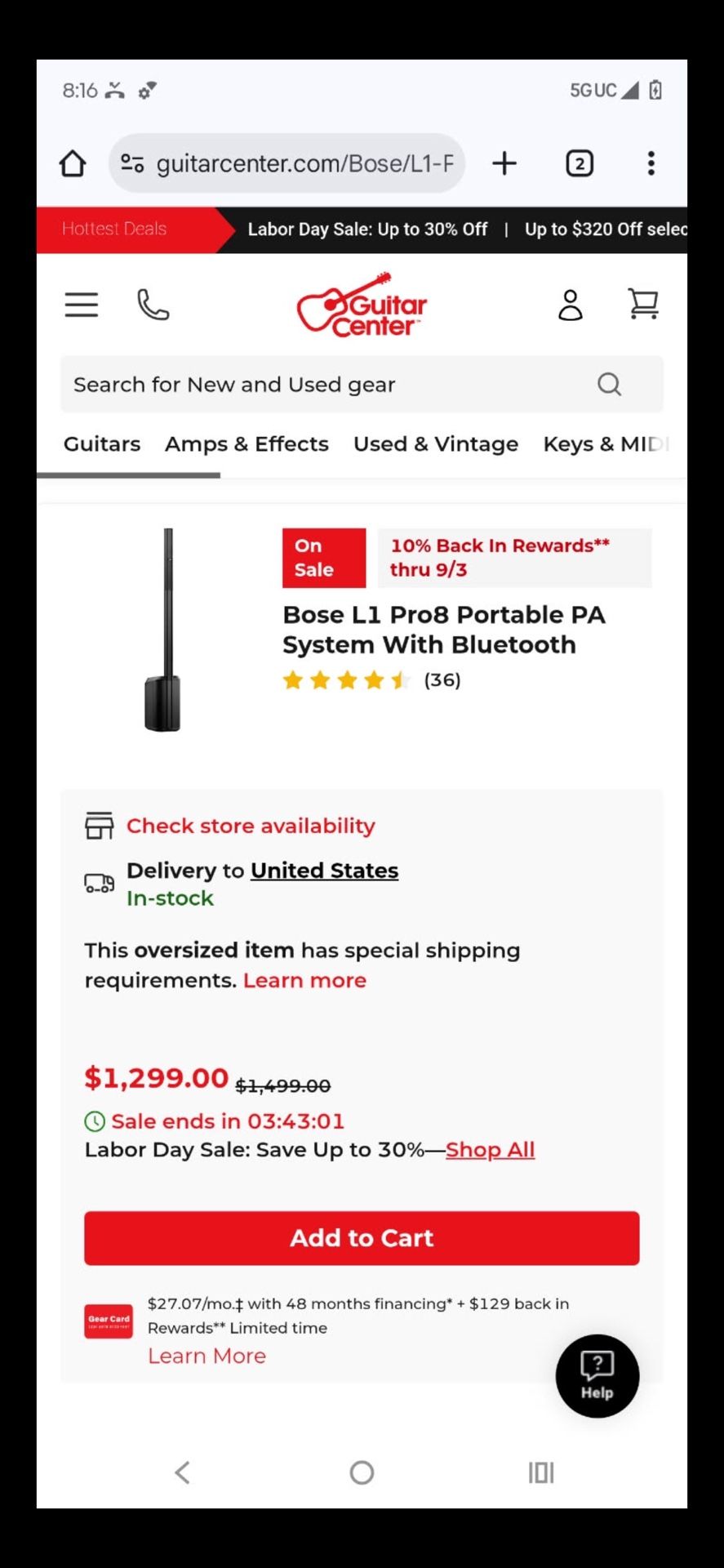The image size is (724, 1568).
Task: Open Shop All Labor Day link
Action: (490, 1150)
